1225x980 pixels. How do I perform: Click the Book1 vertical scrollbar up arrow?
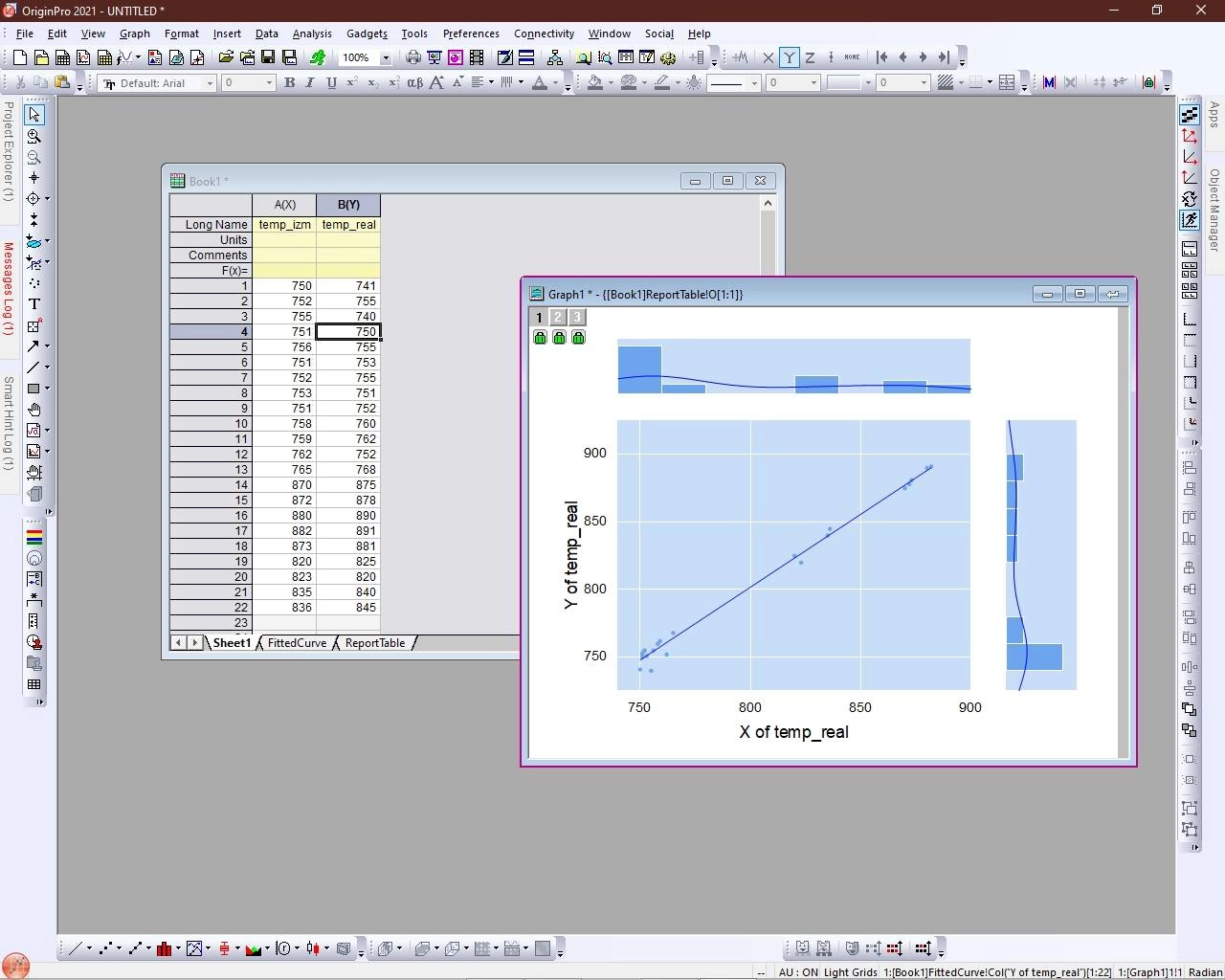tap(768, 203)
